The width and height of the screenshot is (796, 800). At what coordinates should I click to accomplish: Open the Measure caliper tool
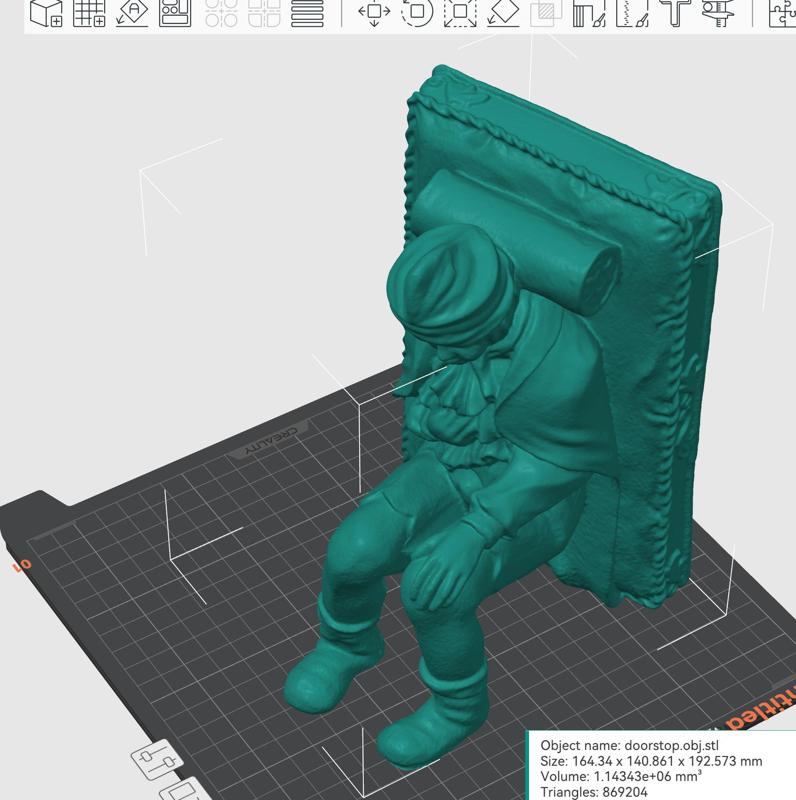coord(718,13)
